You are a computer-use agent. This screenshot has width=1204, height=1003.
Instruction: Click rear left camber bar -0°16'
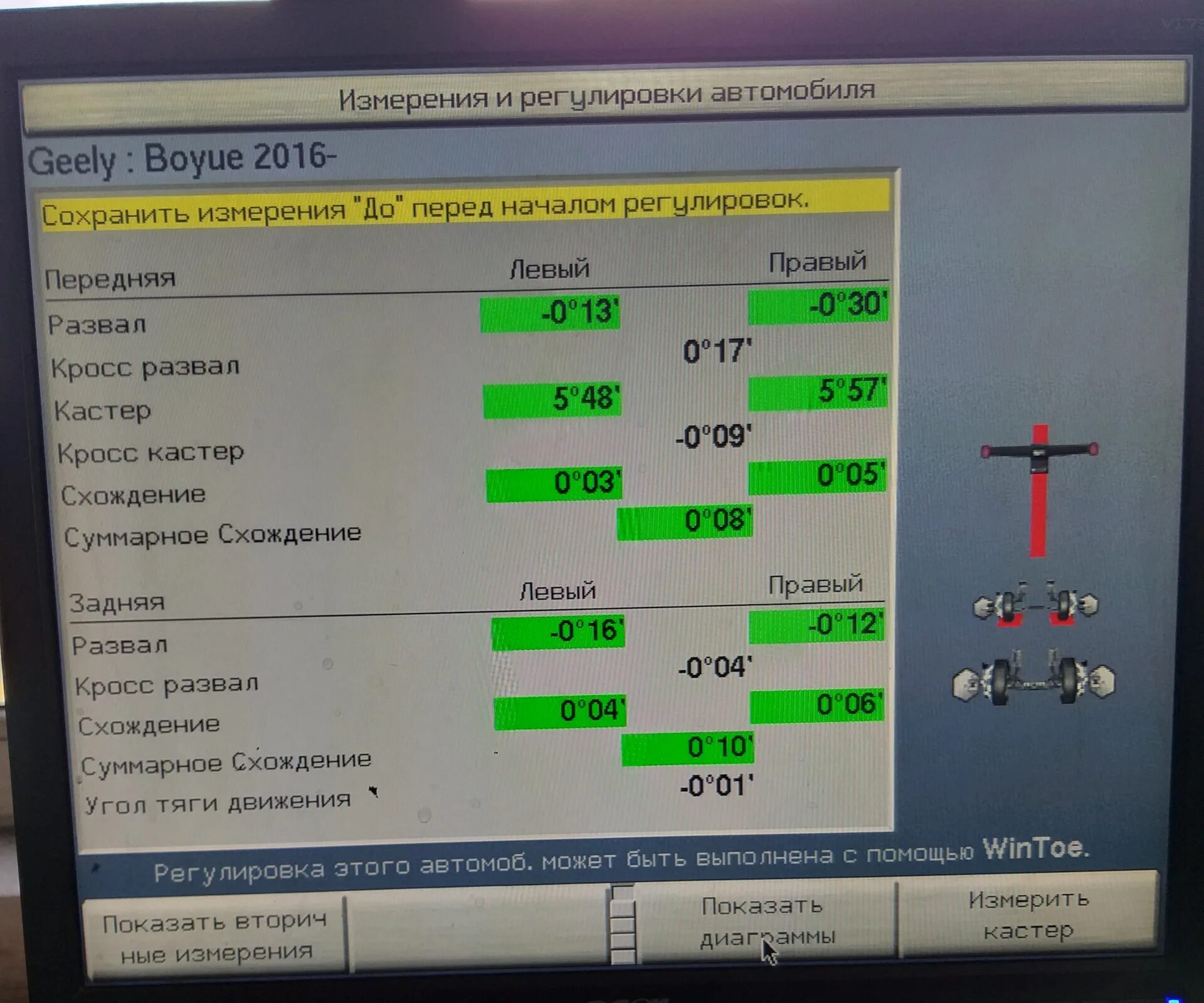point(558,633)
